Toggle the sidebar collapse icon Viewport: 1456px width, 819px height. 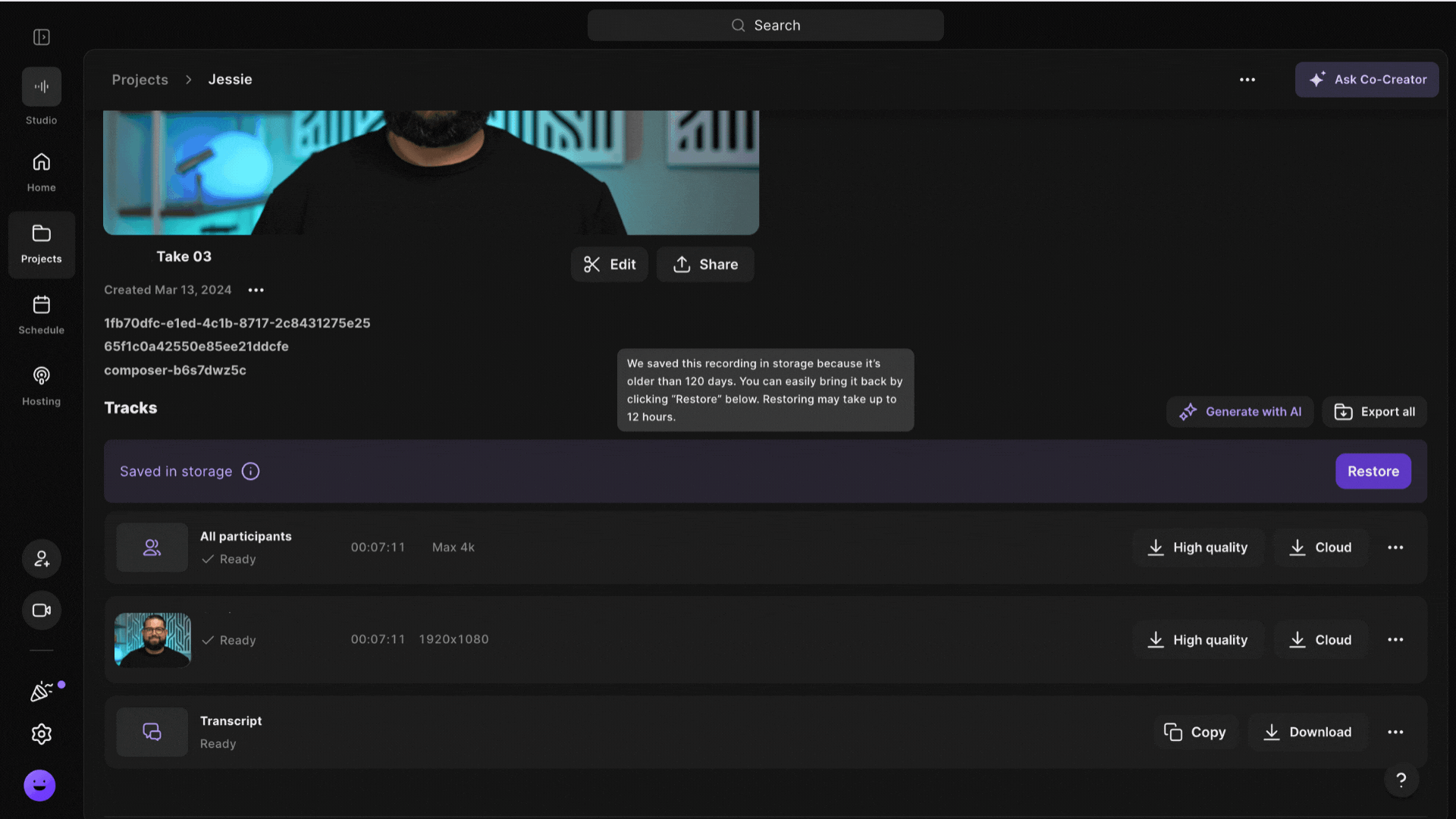42,37
